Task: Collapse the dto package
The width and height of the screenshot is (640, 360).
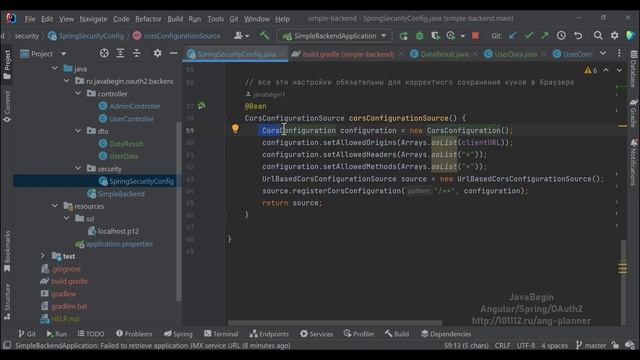Action: coord(78,131)
